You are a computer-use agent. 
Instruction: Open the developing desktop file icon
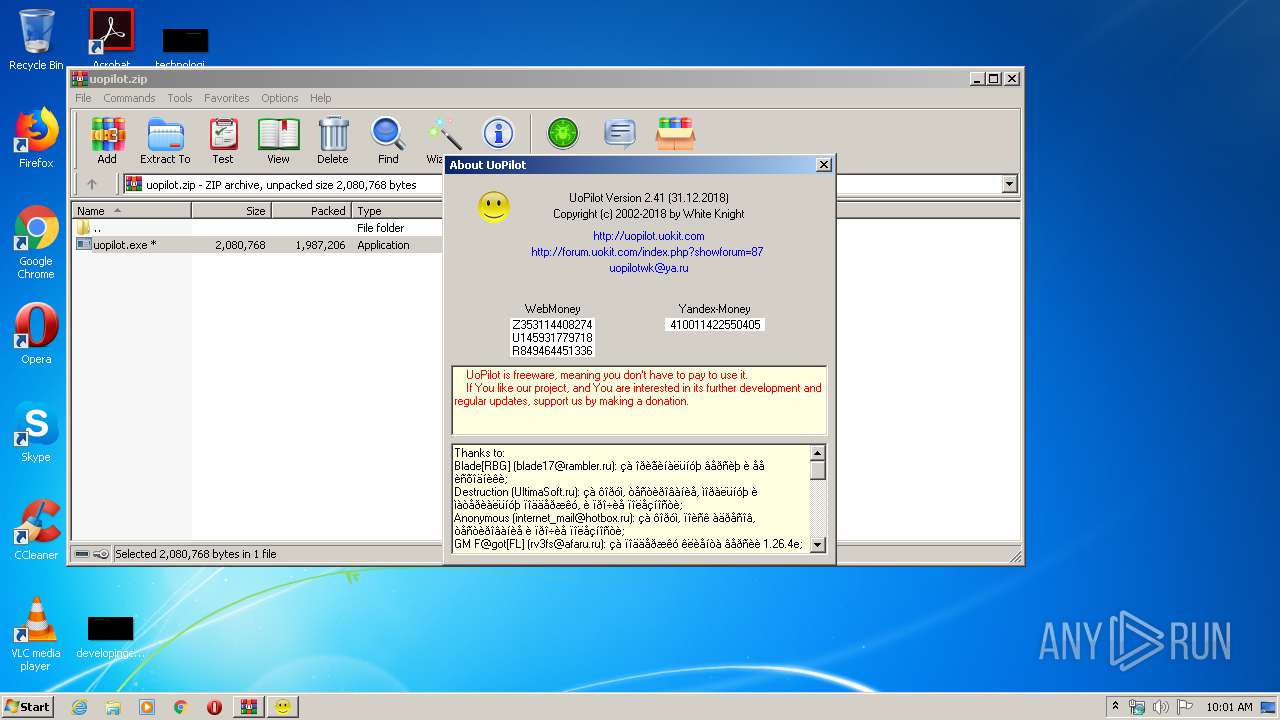pyautogui.click(x=110, y=635)
